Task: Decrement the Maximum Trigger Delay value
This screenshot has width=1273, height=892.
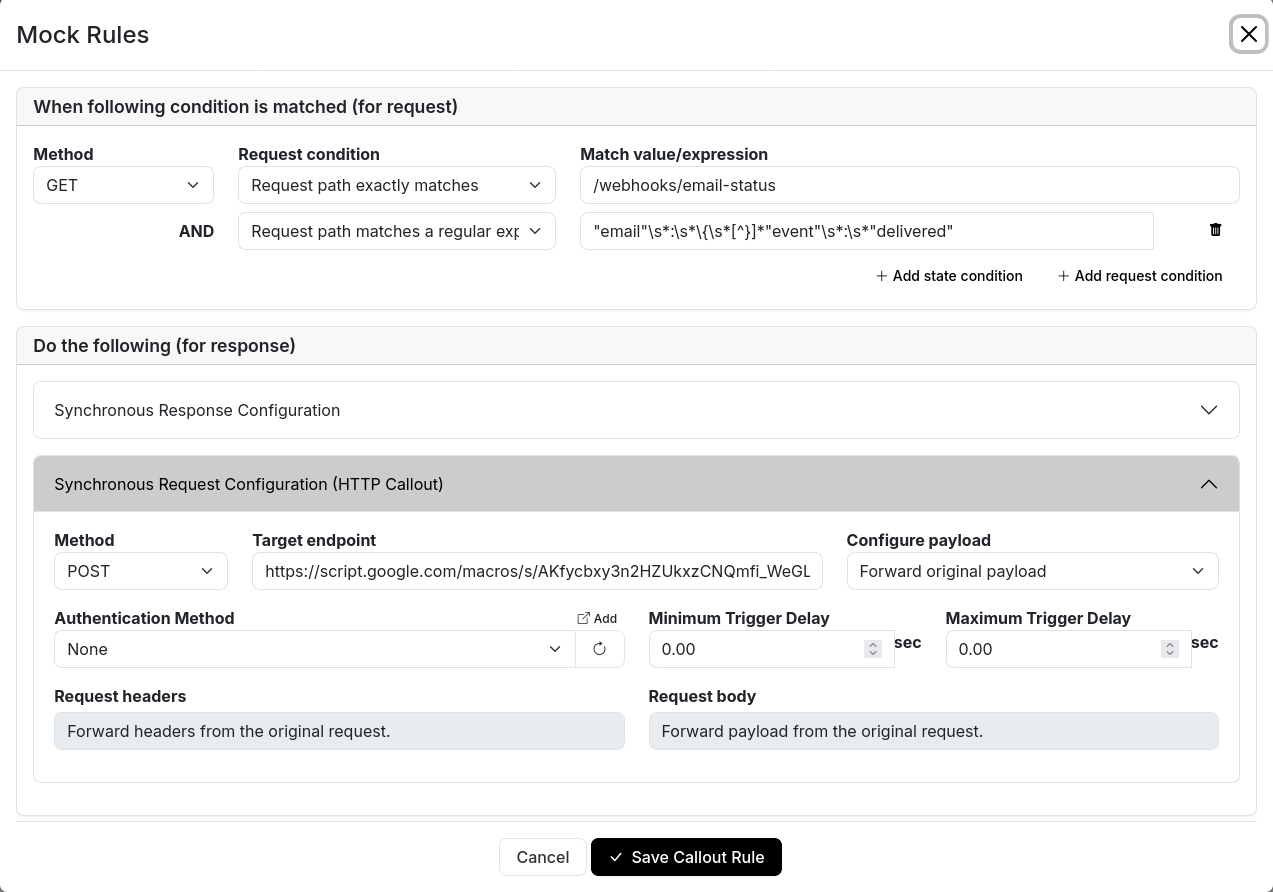Action: coord(1169,654)
